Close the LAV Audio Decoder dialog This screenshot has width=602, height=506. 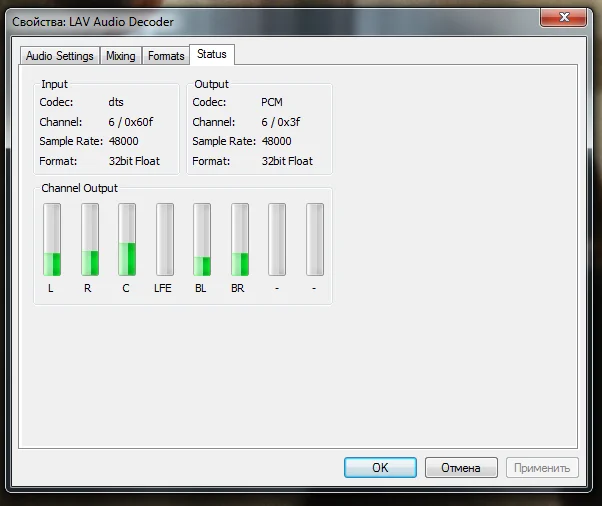(564, 17)
